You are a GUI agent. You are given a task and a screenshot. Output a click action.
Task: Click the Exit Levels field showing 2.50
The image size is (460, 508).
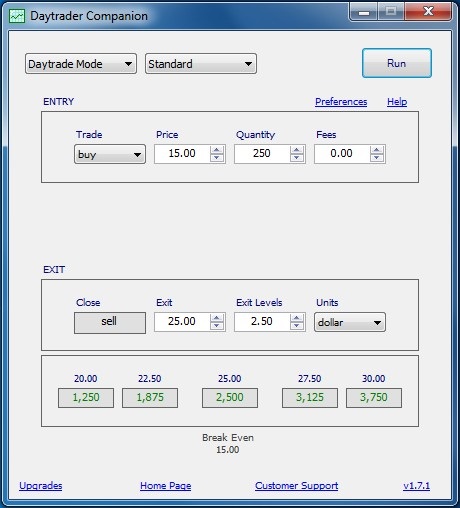click(x=262, y=322)
